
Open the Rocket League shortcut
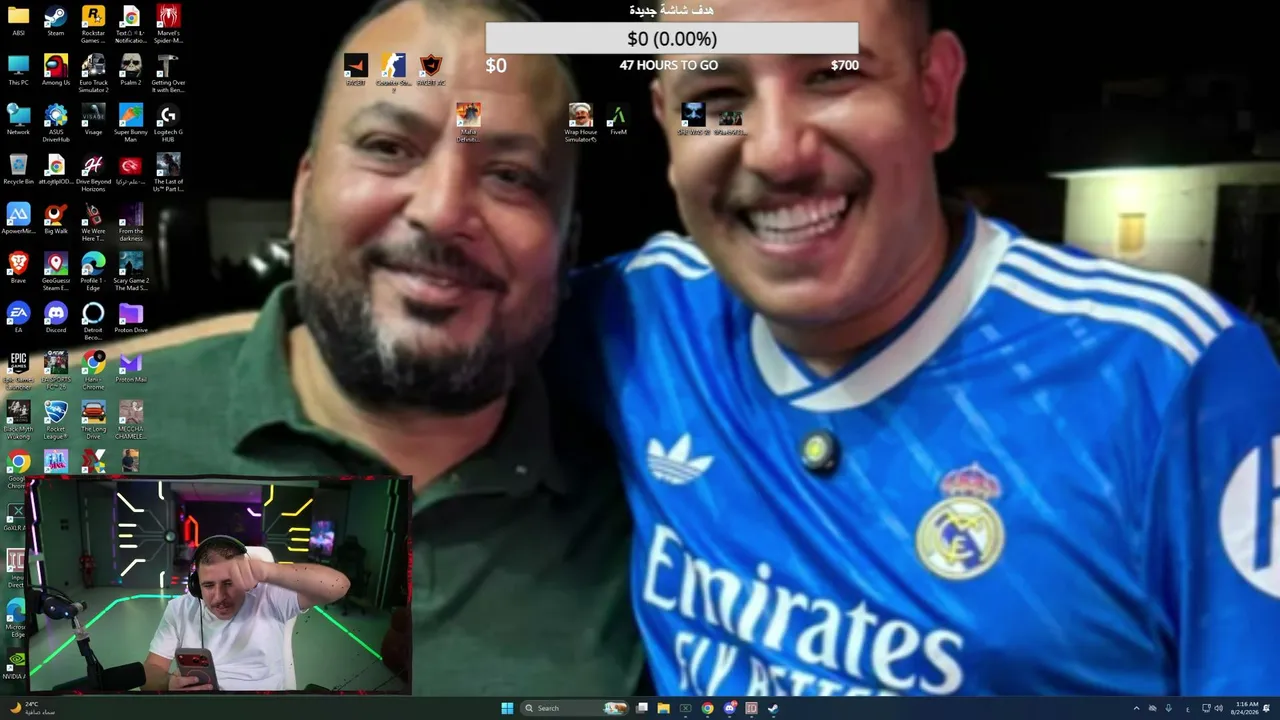[x=56, y=419]
